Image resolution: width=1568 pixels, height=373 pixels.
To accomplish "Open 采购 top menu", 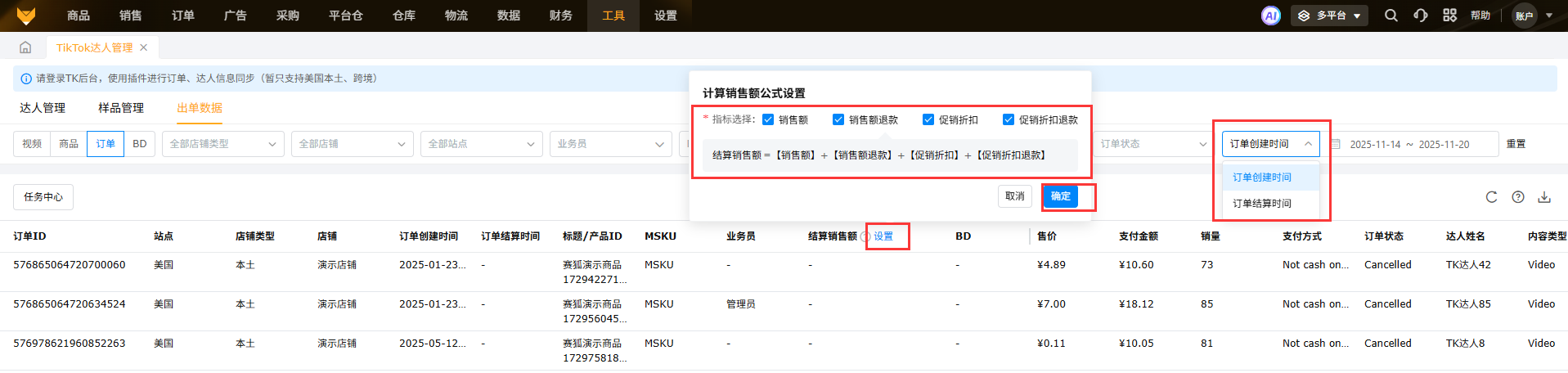I will click(288, 16).
